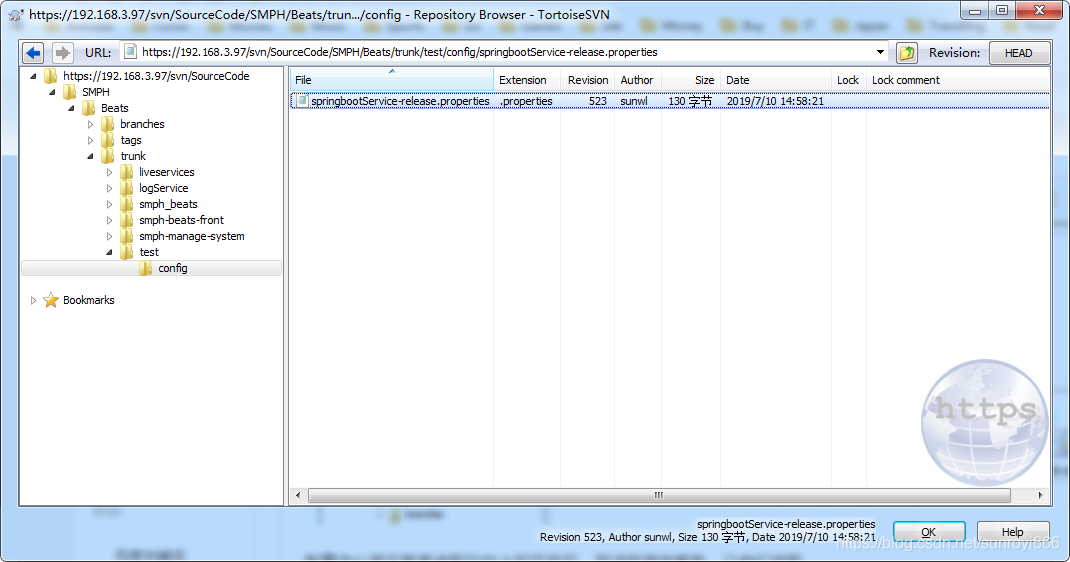The width and height of the screenshot is (1070, 562).
Task: Select the root https://192.168.3.97/svn/SourceCode tree item
Action: [x=156, y=76]
